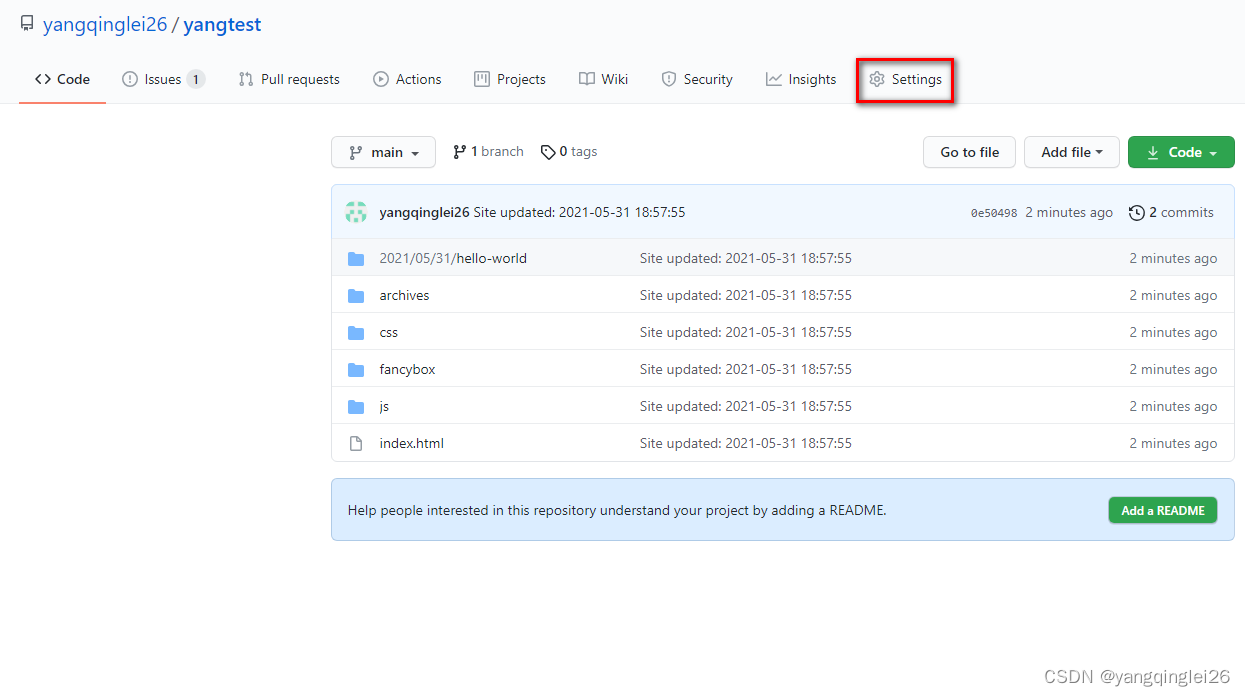Open the yangqinglei26 owner link
Screen dimensions: 1245x696
105,25
